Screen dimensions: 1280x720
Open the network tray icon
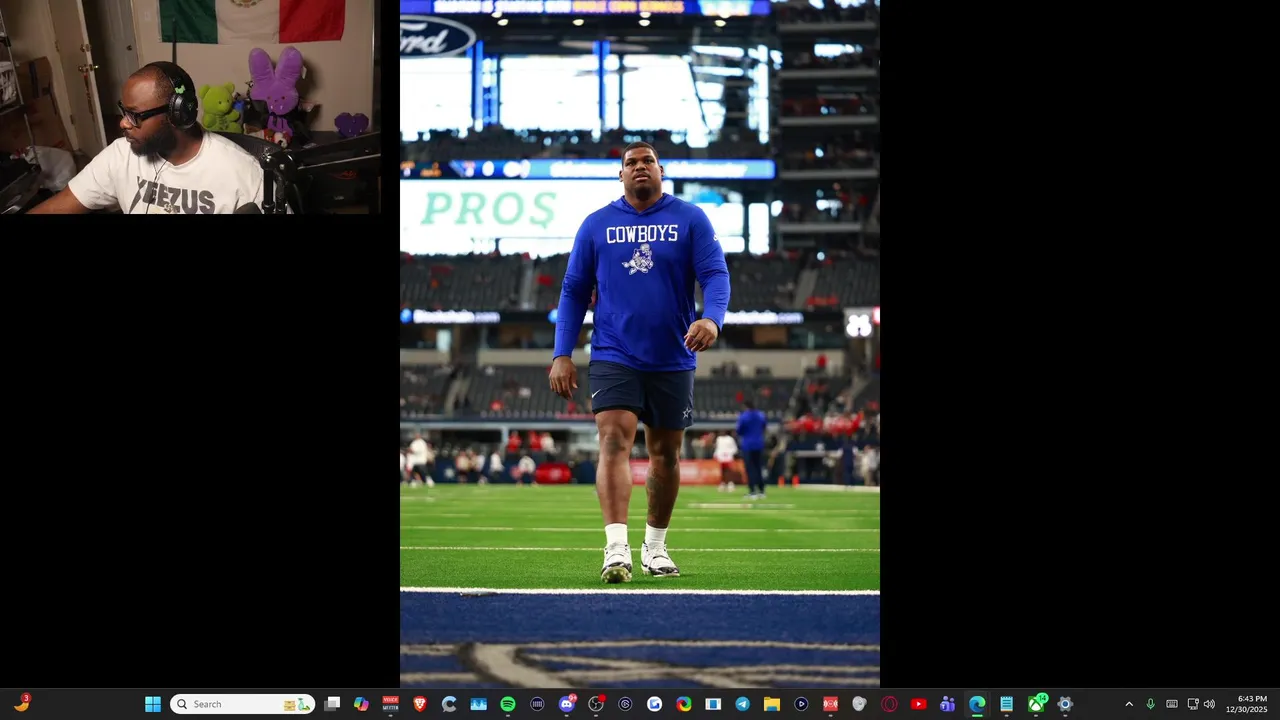[1192, 704]
